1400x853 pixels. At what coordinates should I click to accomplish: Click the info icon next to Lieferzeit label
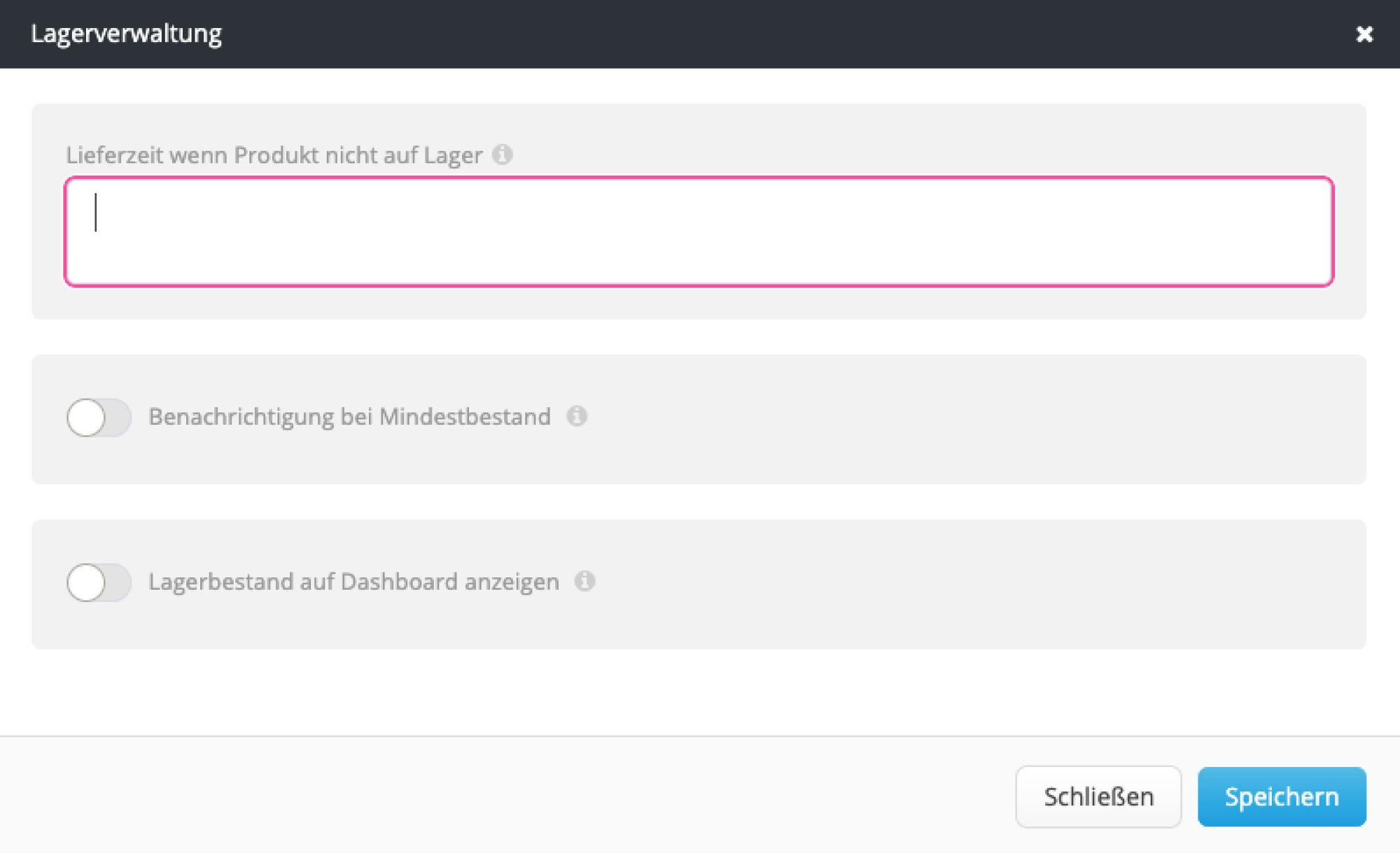pos(502,154)
